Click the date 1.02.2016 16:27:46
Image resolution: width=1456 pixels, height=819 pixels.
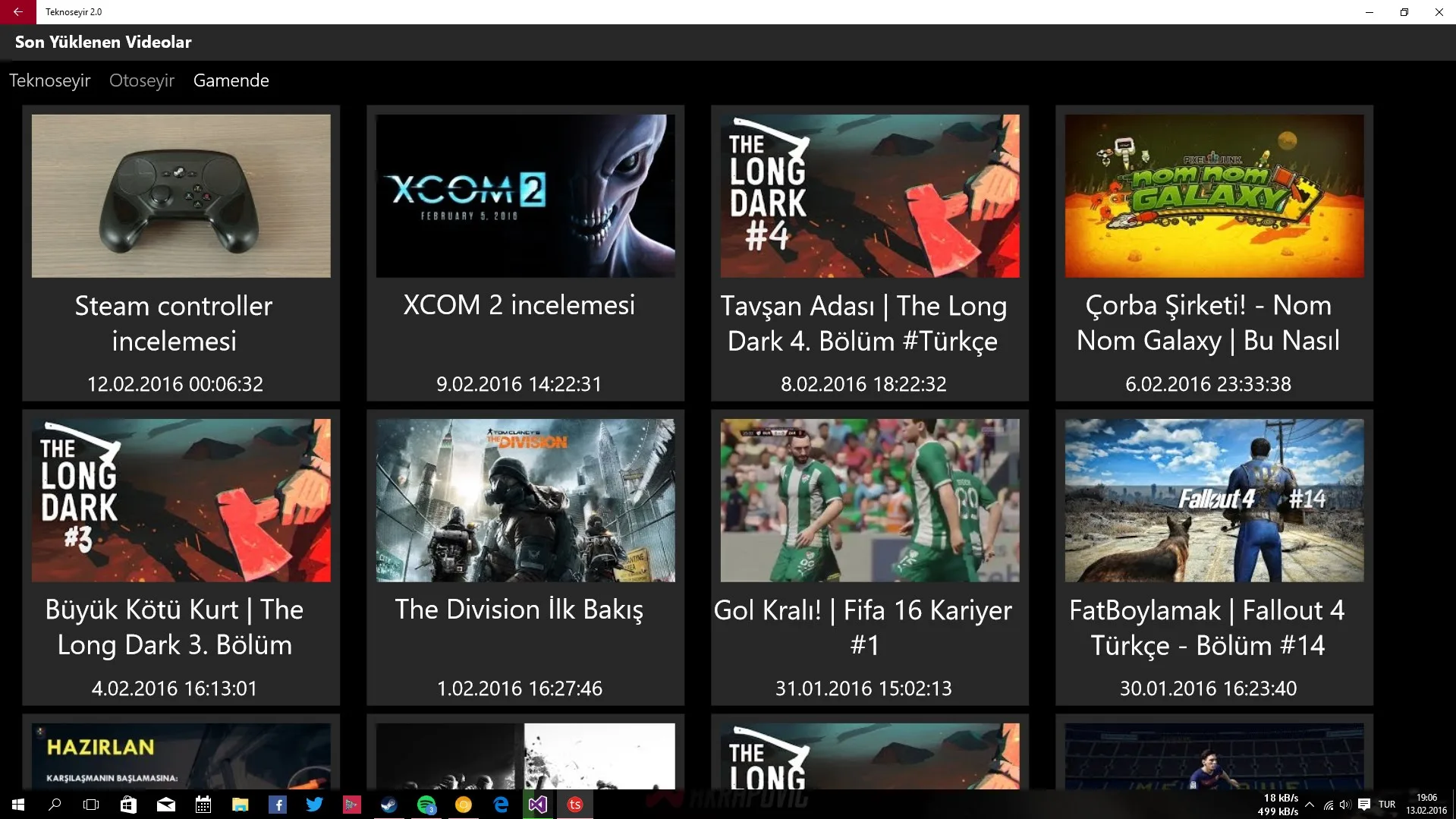(519, 688)
